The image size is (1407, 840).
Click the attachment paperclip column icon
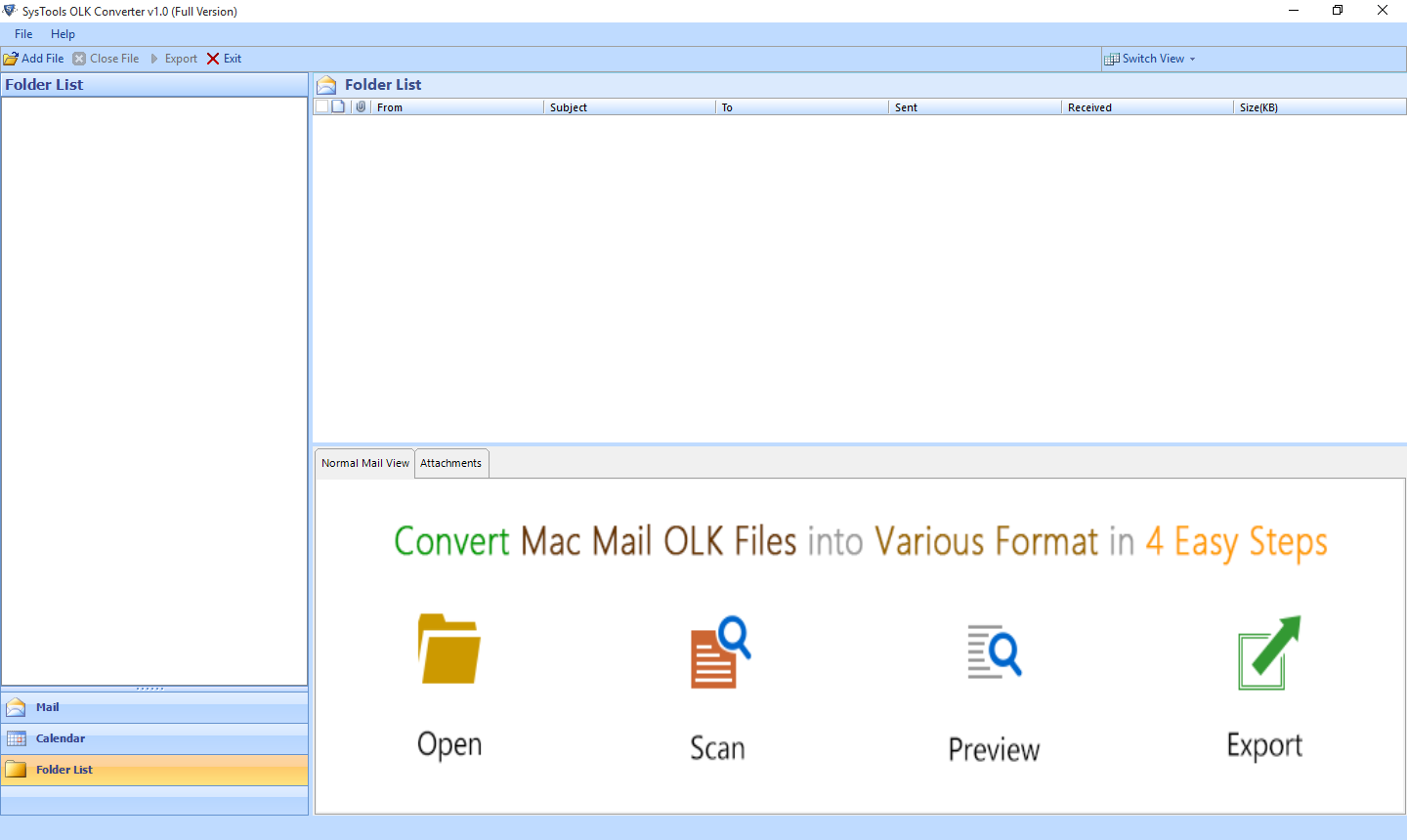(361, 106)
